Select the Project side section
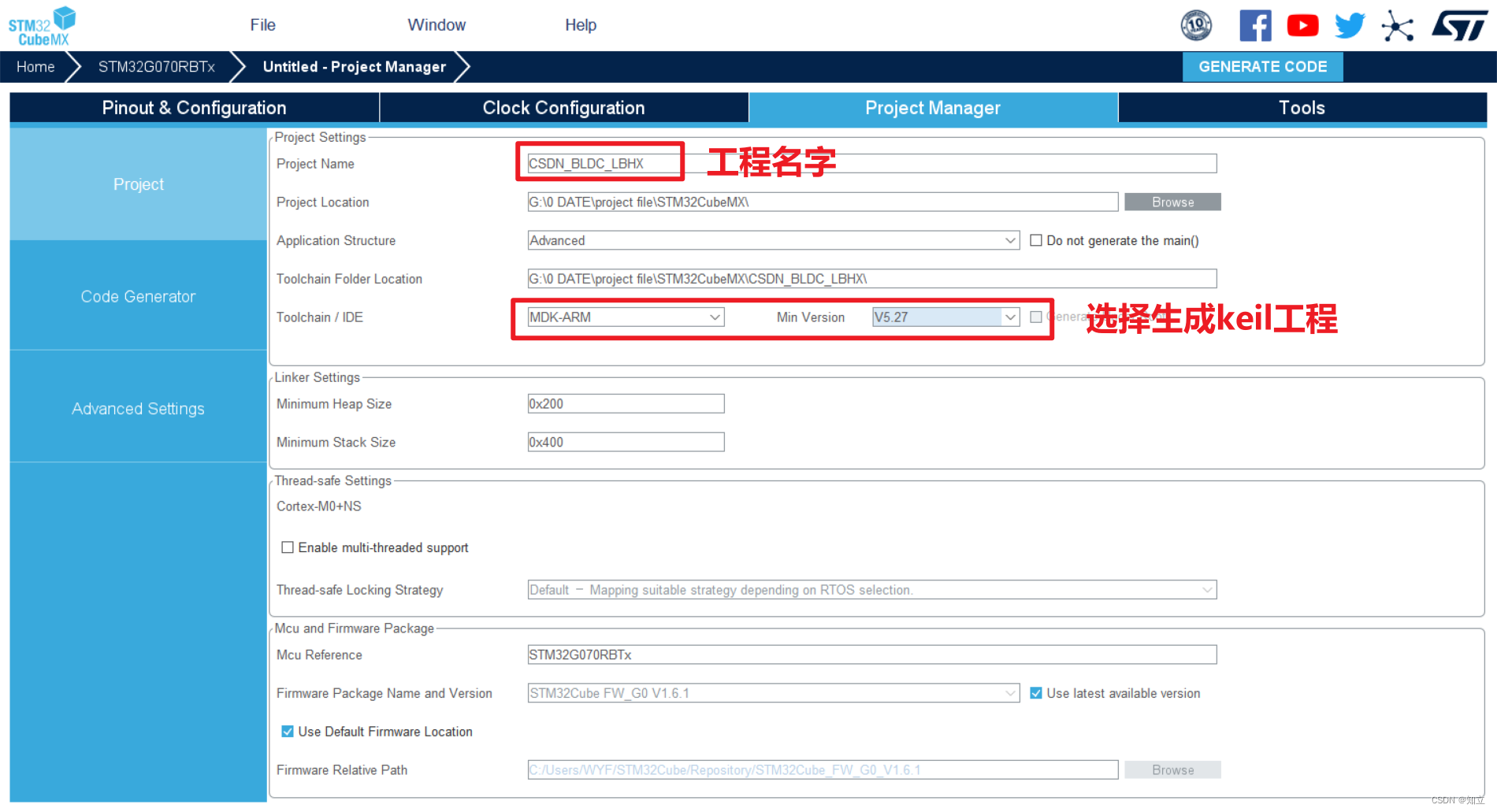1497x812 pixels. pyautogui.click(x=139, y=184)
